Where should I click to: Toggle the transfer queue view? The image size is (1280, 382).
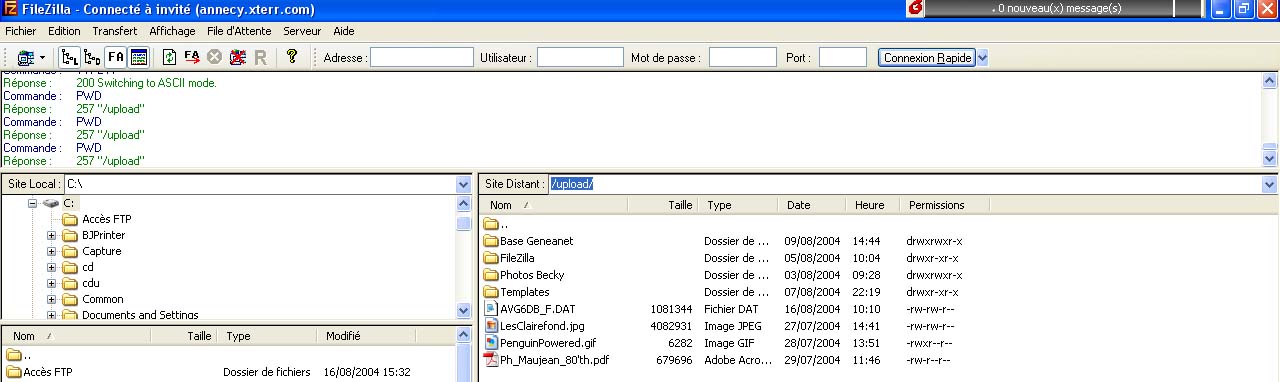click(139, 57)
